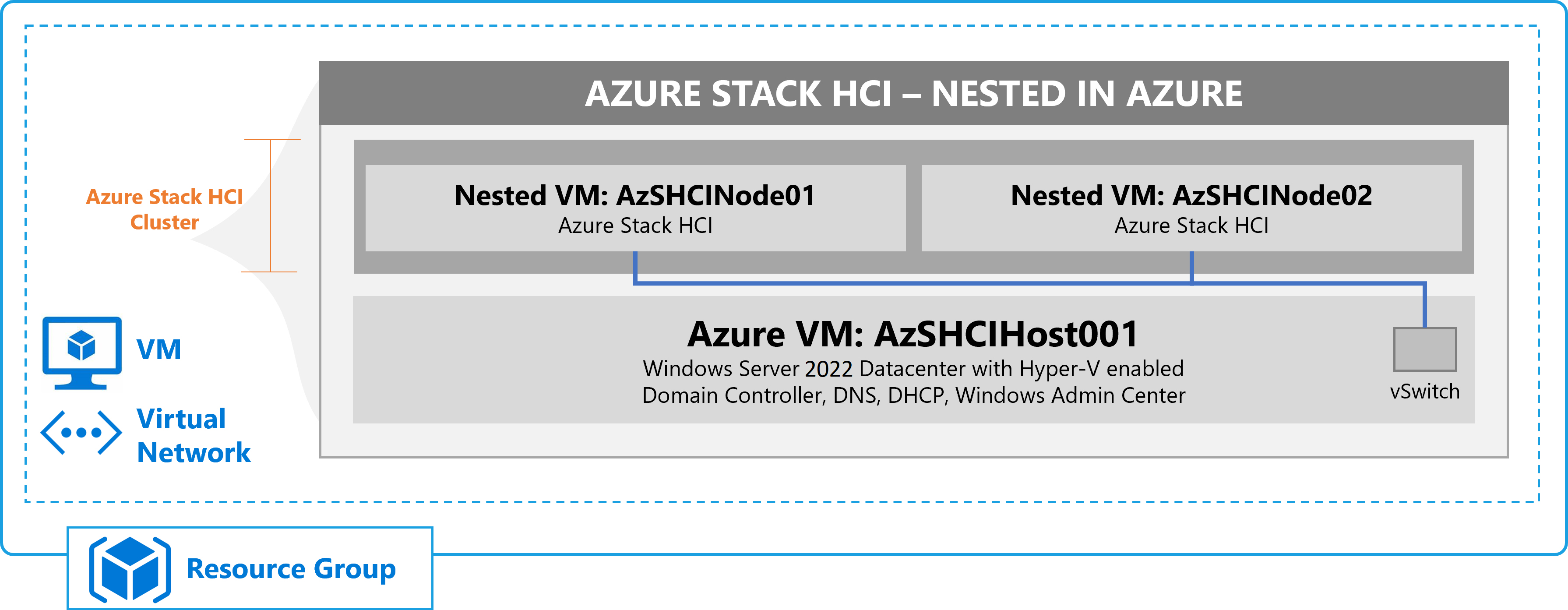Click the Windows Server 2022 Datacenter description line

[x=913, y=369]
